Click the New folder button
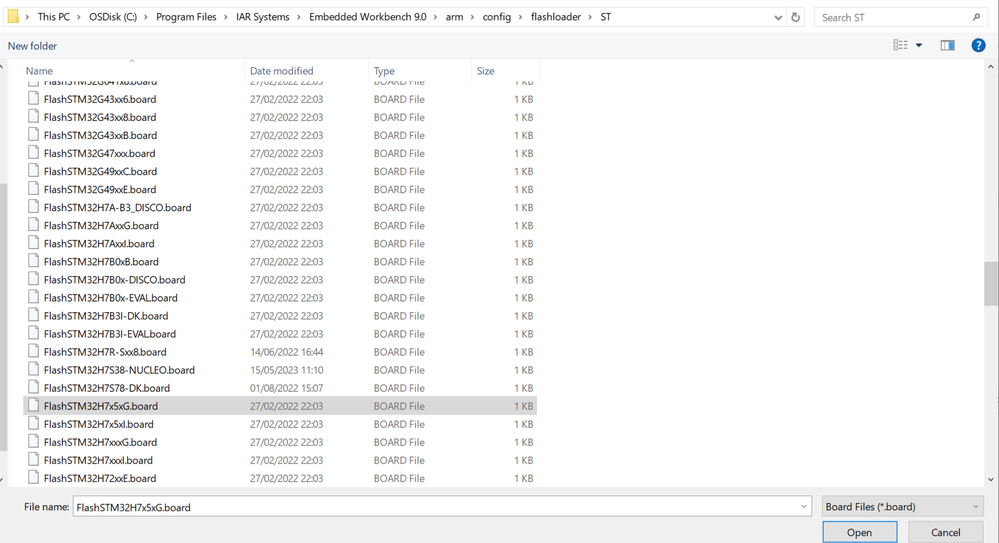The height and width of the screenshot is (543, 999). point(32,46)
